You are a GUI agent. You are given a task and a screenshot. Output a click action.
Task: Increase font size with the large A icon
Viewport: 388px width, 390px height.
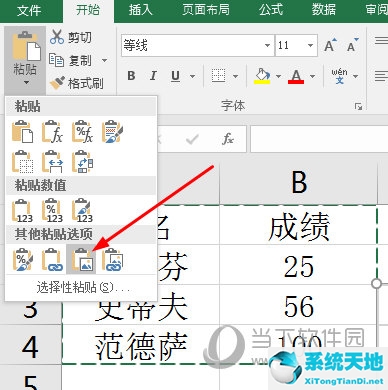(x=330, y=45)
